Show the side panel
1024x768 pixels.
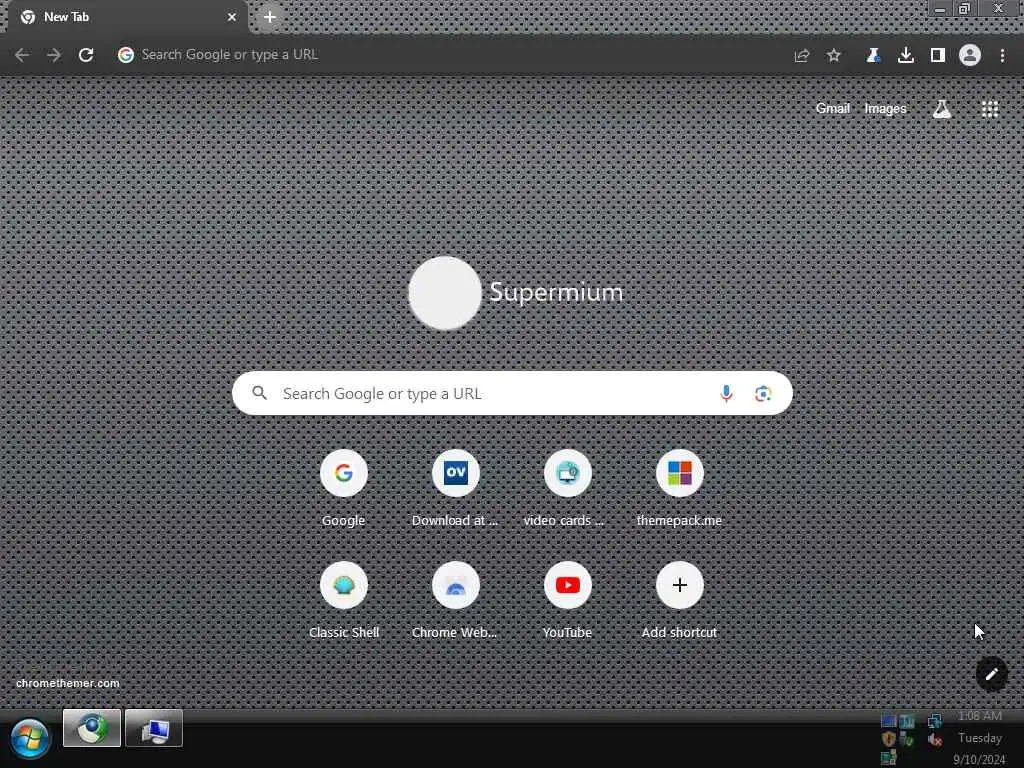[938, 56]
